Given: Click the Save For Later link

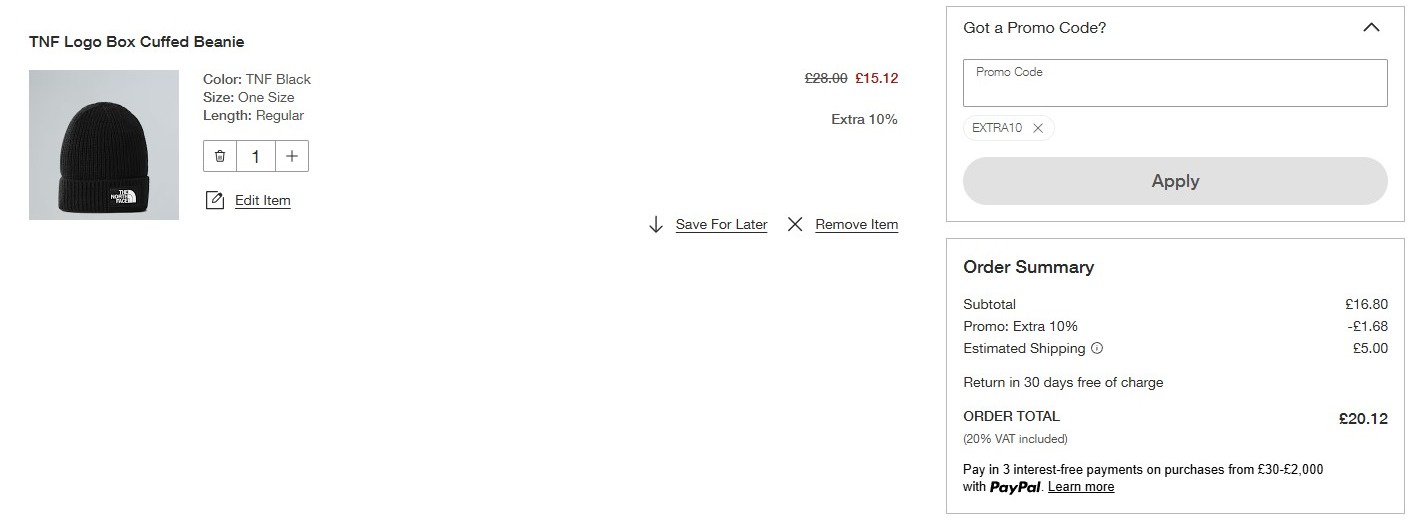Looking at the screenshot, I should tap(721, 224).
